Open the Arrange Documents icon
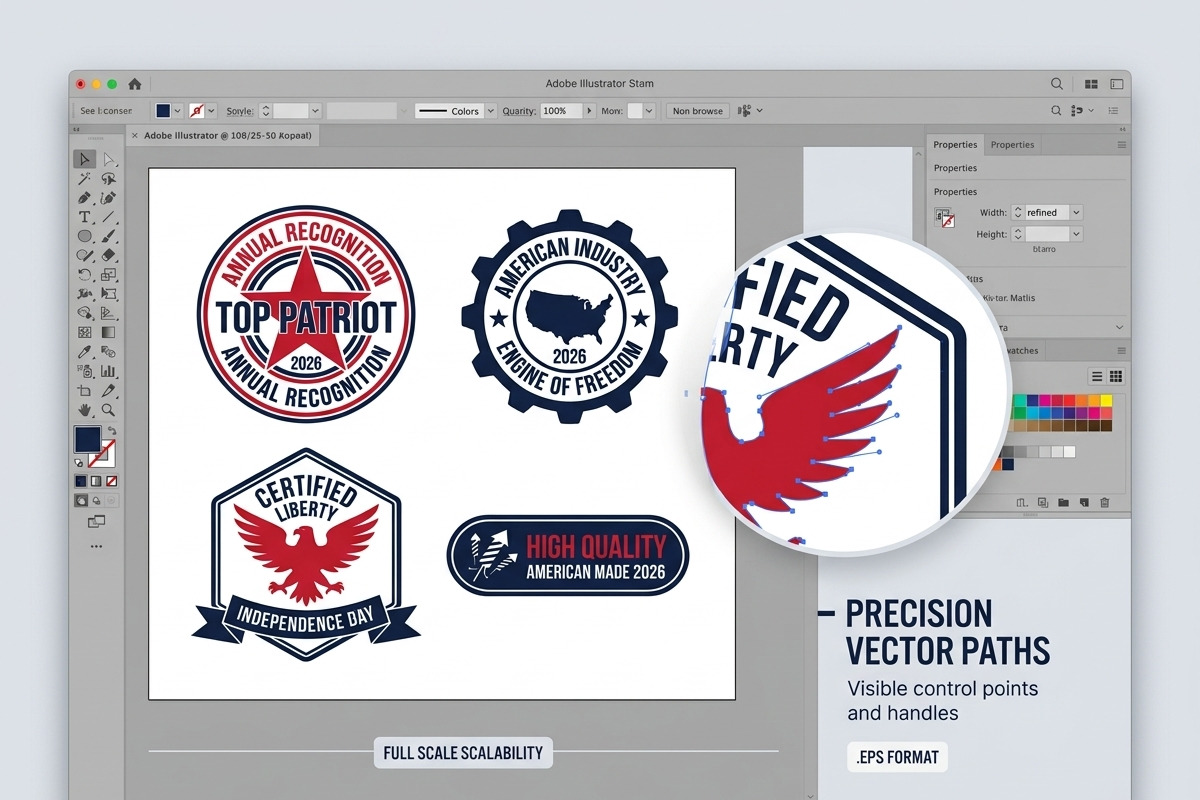This screenshot has height=800, width=1200. coord(1091,84)
